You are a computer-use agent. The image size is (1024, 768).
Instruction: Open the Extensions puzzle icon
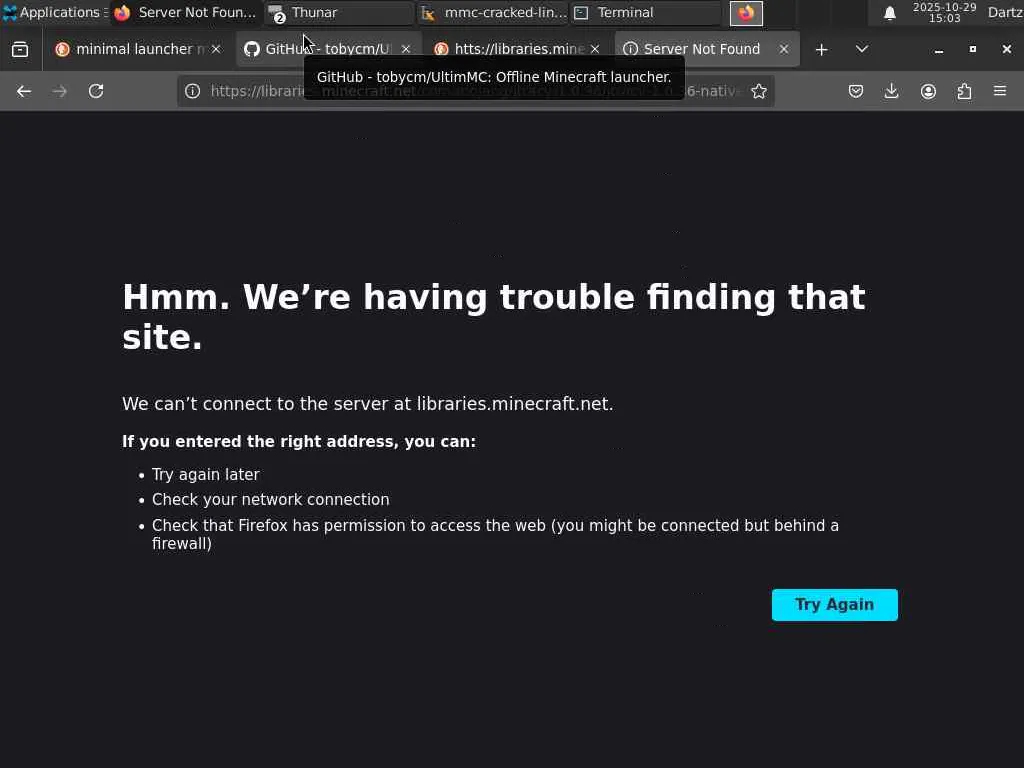964,91
